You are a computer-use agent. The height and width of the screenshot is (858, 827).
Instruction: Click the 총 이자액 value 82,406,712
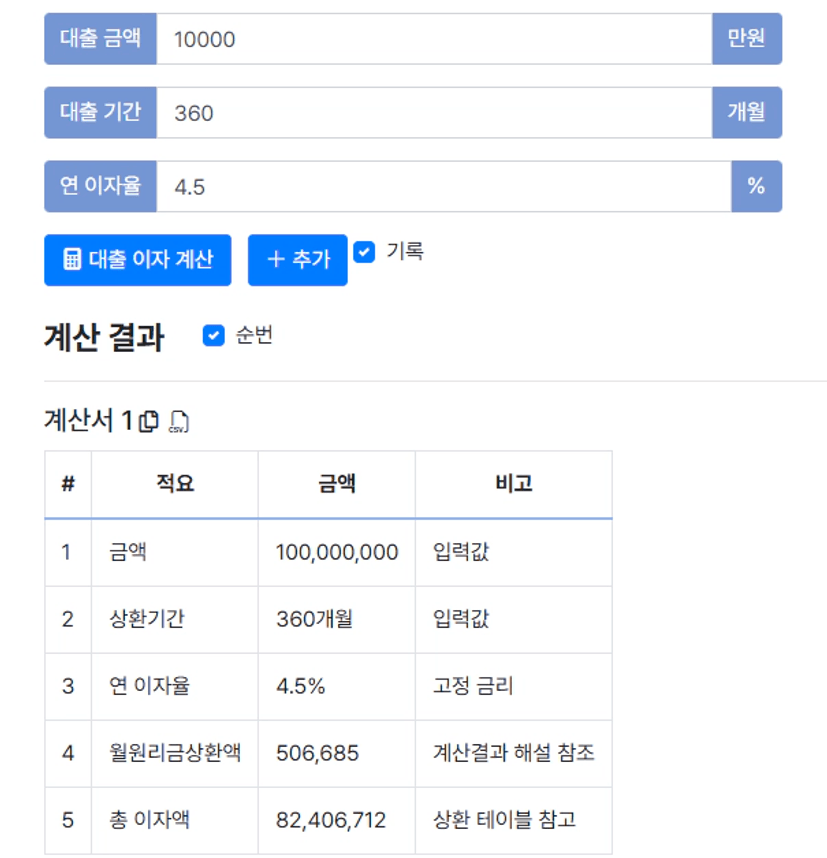pos(331,820)
